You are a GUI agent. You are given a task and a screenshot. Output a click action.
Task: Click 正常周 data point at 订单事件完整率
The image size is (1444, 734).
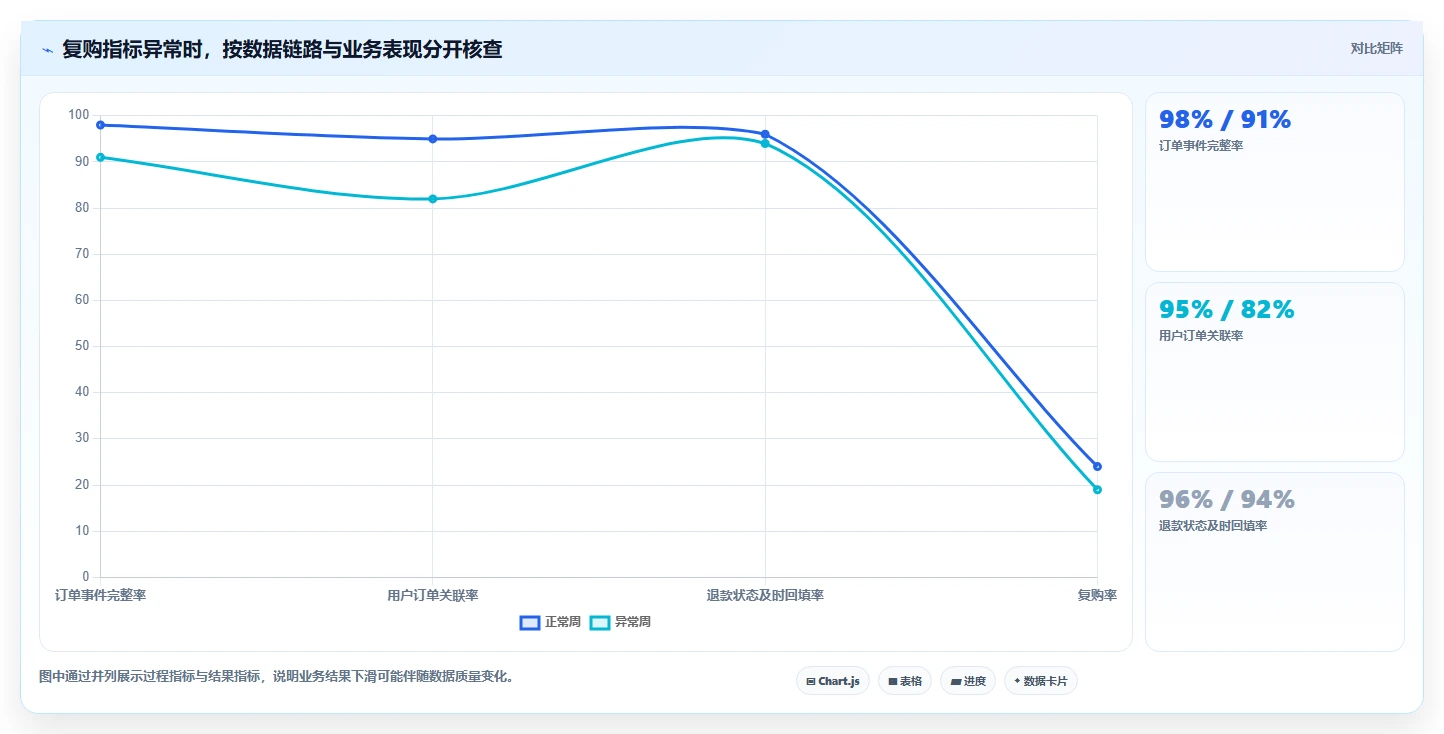[100, 125]
